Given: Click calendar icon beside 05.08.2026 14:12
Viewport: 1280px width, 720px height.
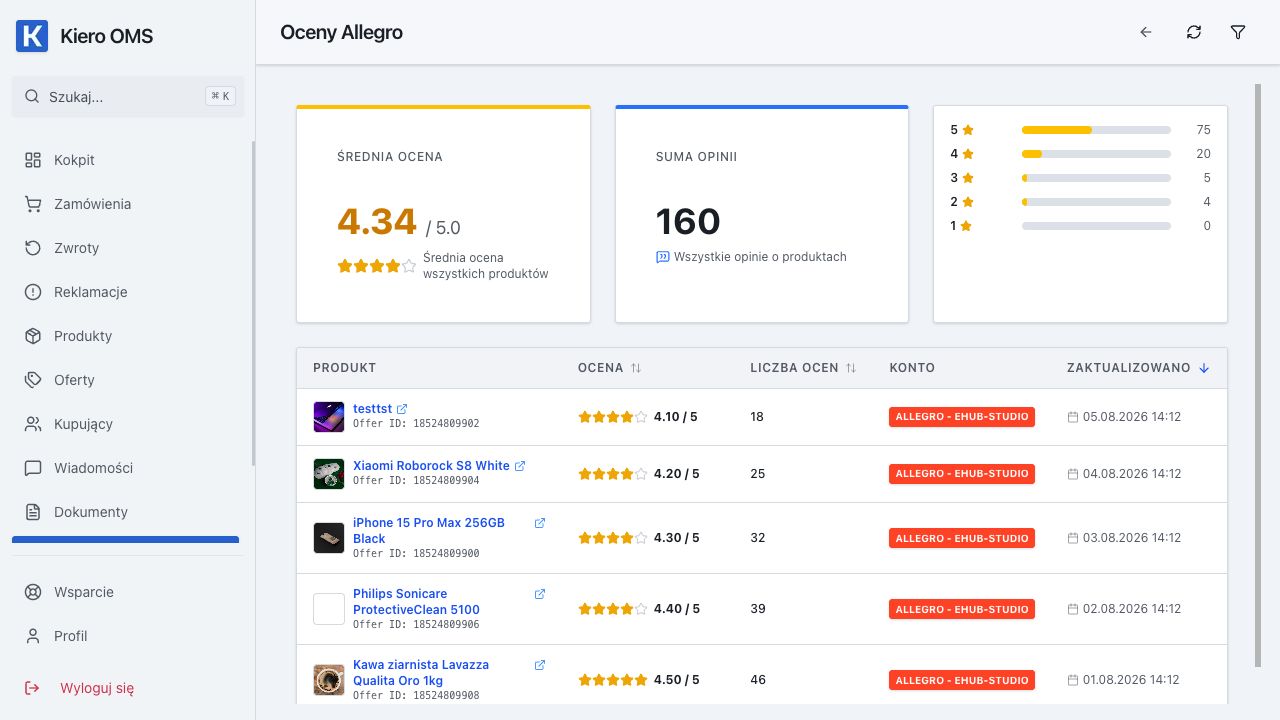Looking at the screenshot, I should click(x=1073, y=417).
